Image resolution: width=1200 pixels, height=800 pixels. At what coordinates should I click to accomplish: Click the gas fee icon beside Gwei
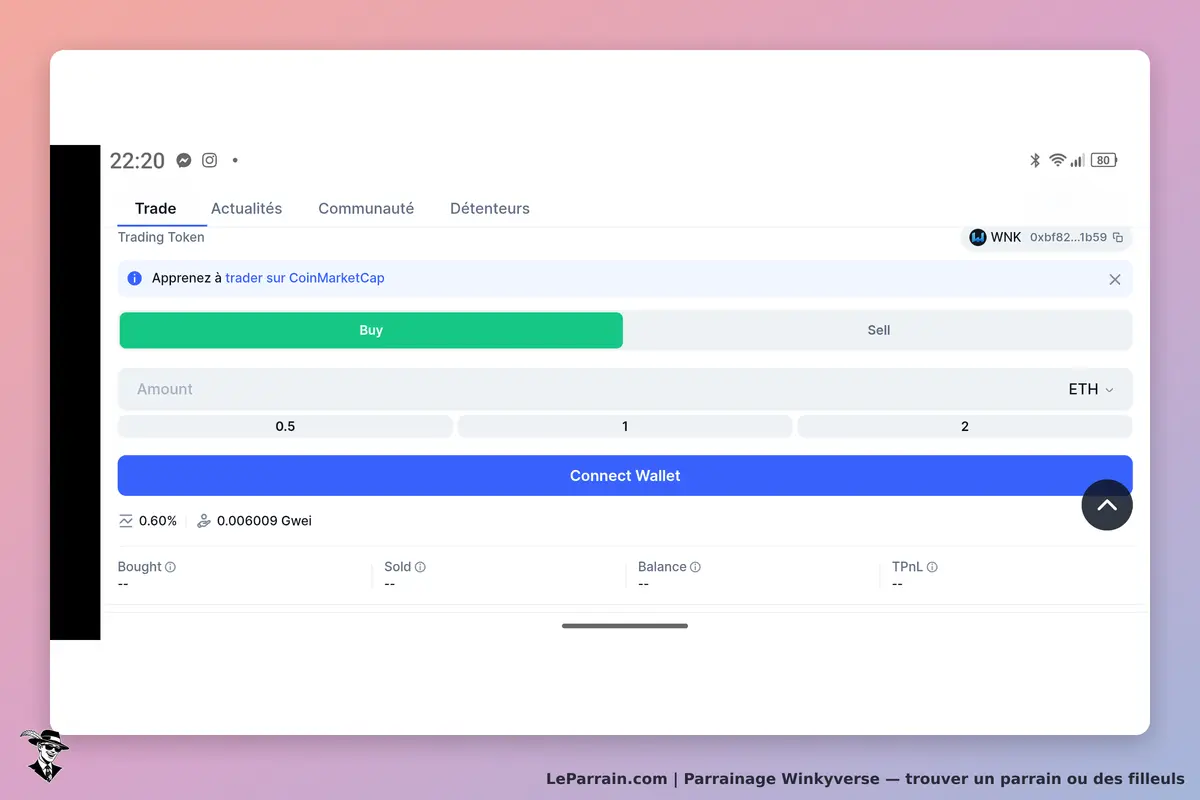204,521
